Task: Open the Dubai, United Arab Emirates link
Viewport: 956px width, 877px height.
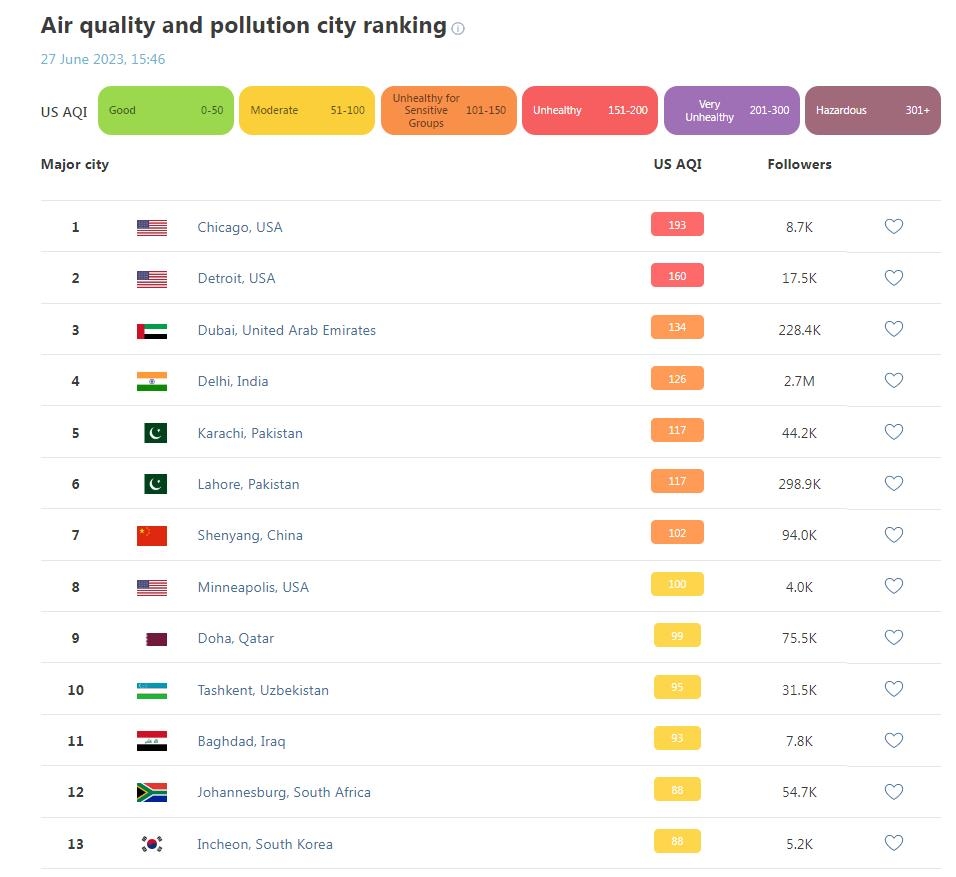Action: 287,331
